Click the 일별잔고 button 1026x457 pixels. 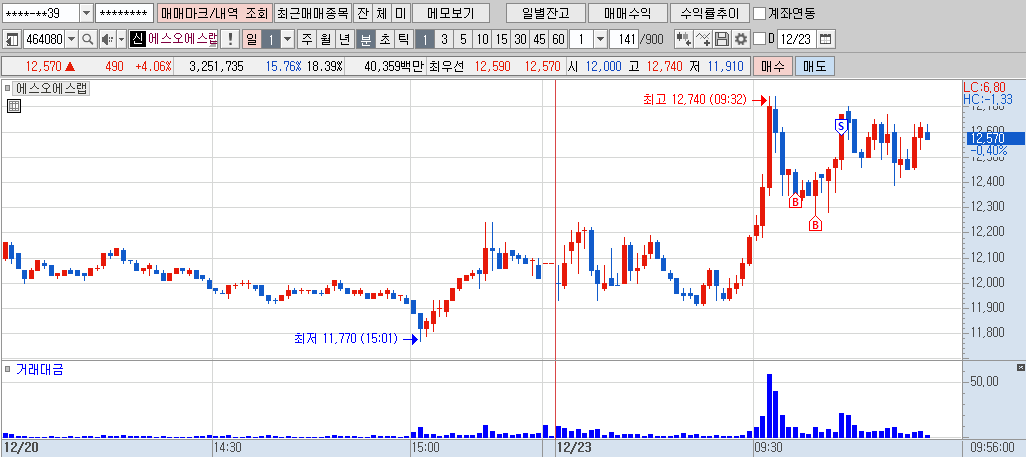click(546, 12)
